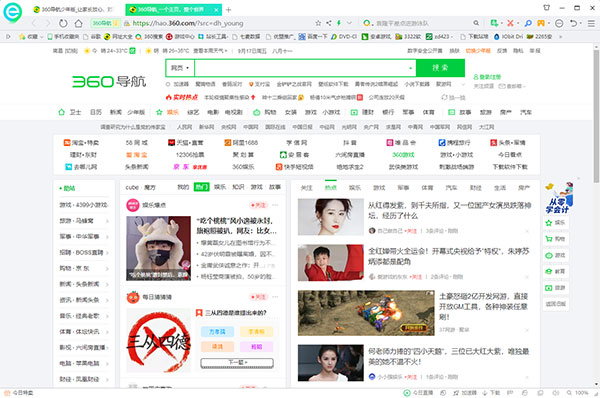
Task: Click the share icon in address bar
Action: click(x=329, y=23)
